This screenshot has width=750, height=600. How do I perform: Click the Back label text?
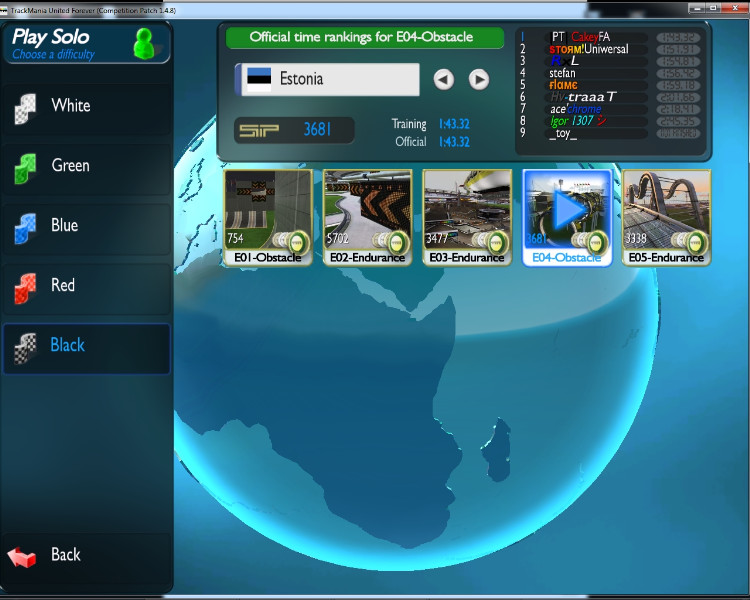(66, 555)
